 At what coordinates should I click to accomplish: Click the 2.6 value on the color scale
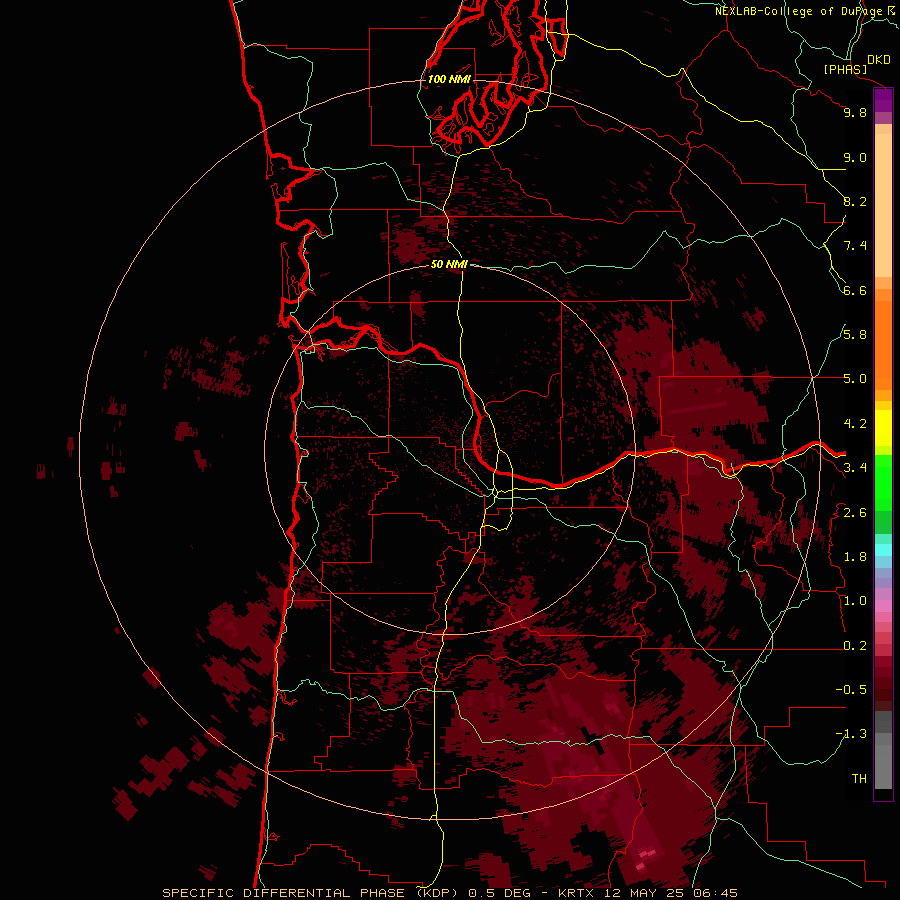[x=855, y=513]
